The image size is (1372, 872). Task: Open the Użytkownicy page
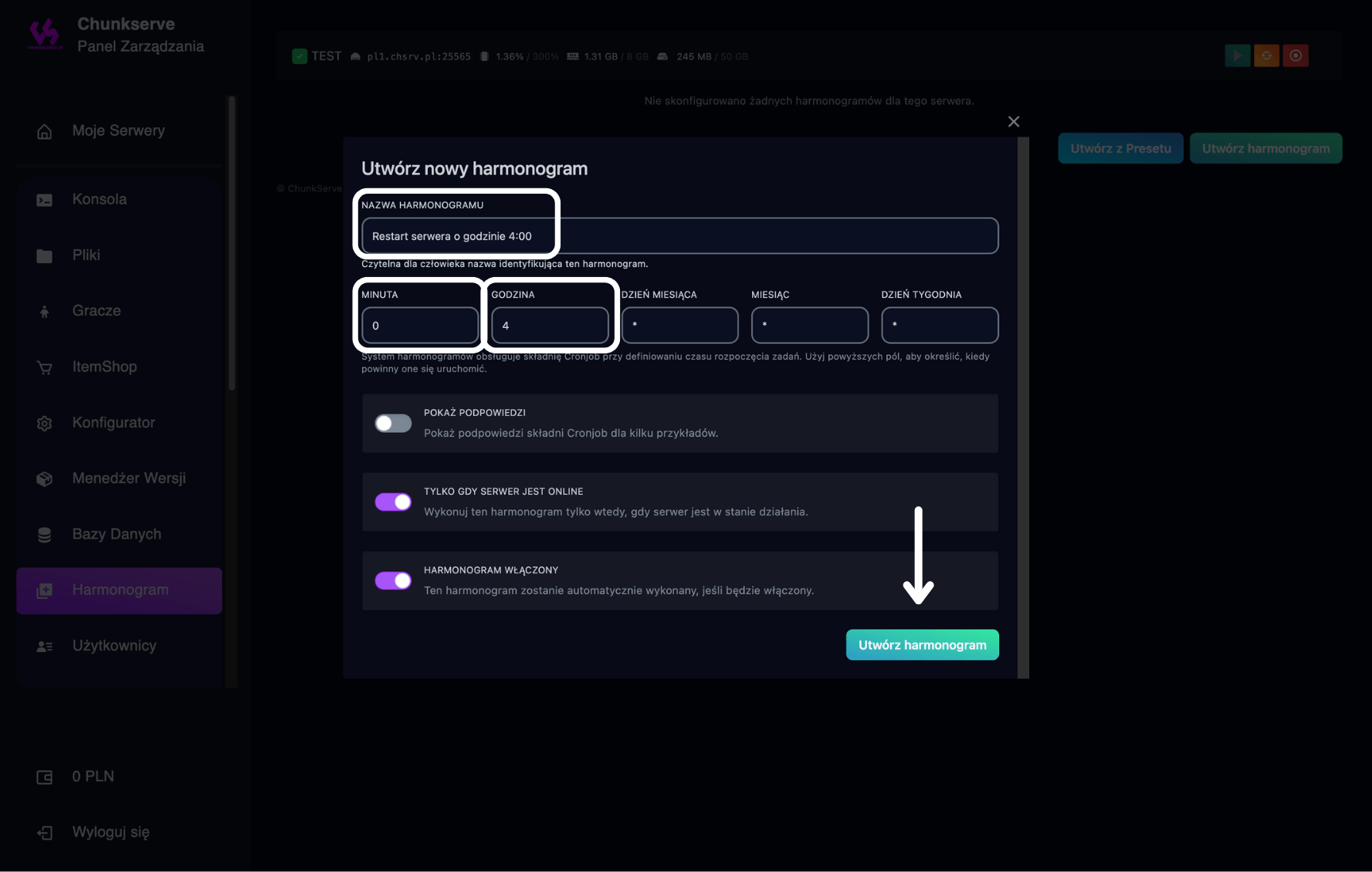click(x=114, y=646)
